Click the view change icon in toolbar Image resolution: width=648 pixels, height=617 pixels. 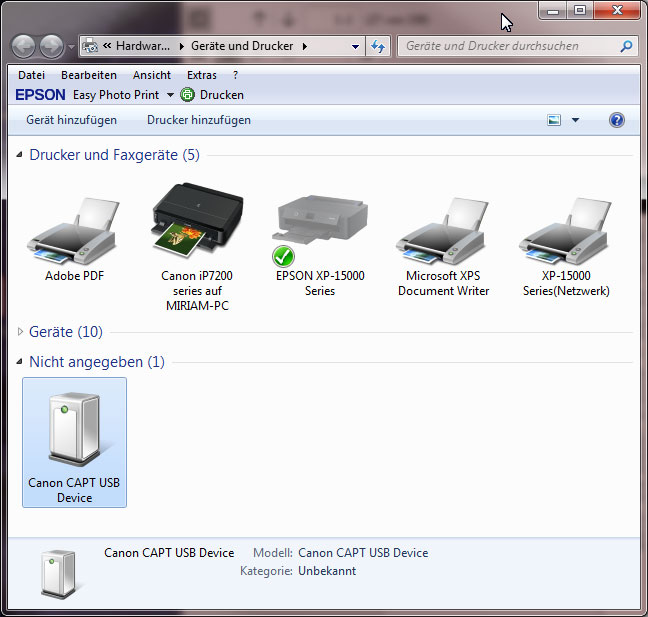[x=554, y=120]
